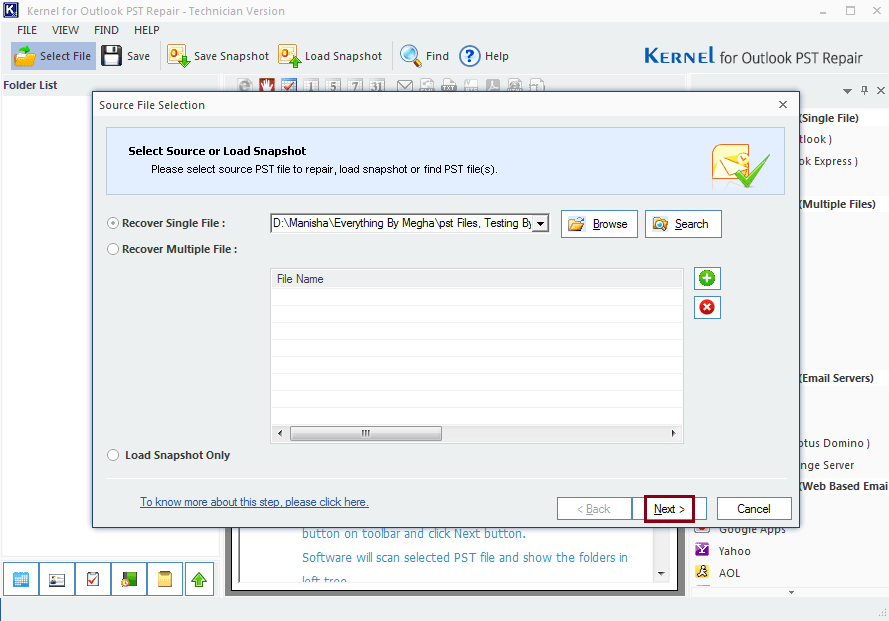
Task: Open the Journal green book icon
Action: 129,579
